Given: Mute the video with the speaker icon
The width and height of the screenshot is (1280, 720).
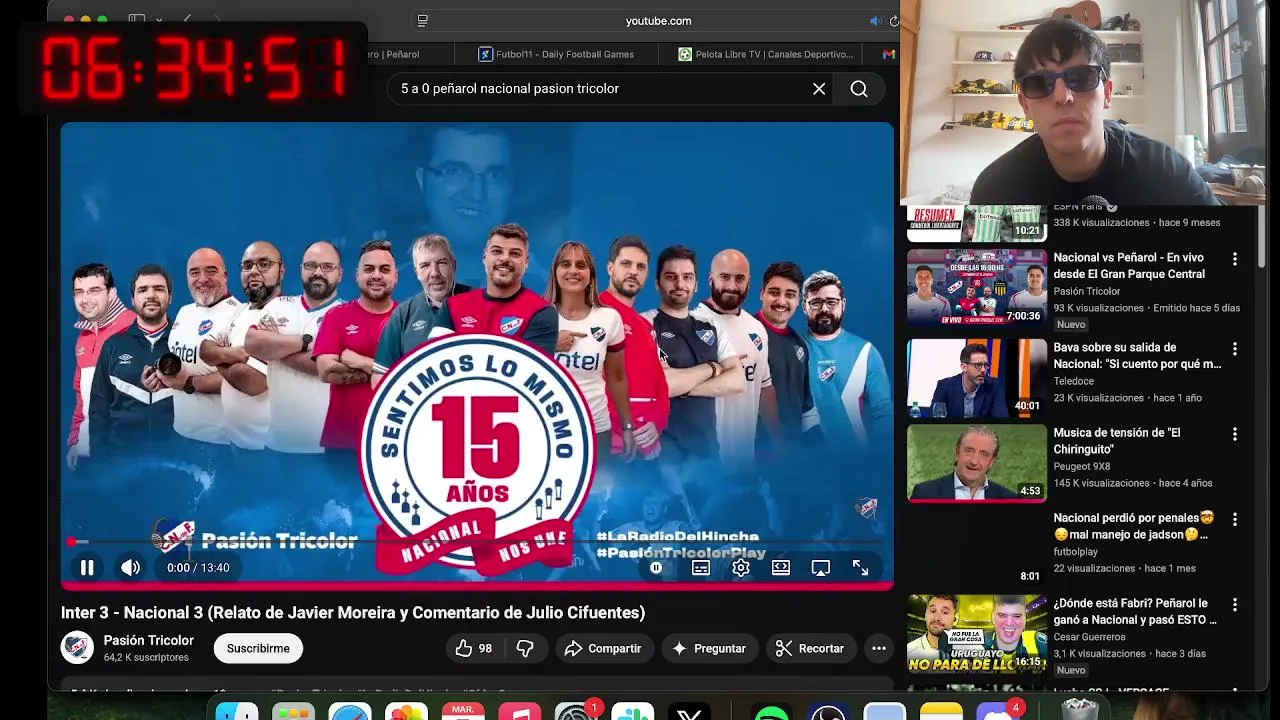Looking at the screenshot, I should tap(130, 567).
